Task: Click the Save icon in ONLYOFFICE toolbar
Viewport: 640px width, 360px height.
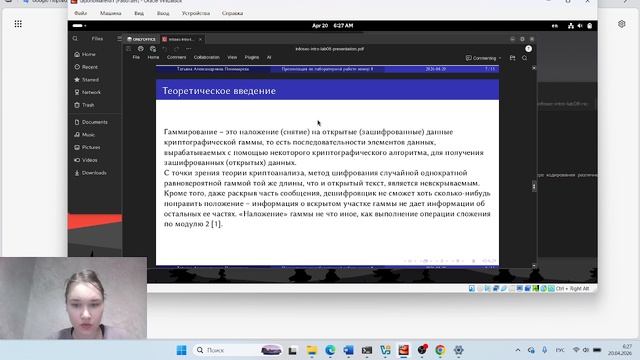Action: click(x=128, y=49)
